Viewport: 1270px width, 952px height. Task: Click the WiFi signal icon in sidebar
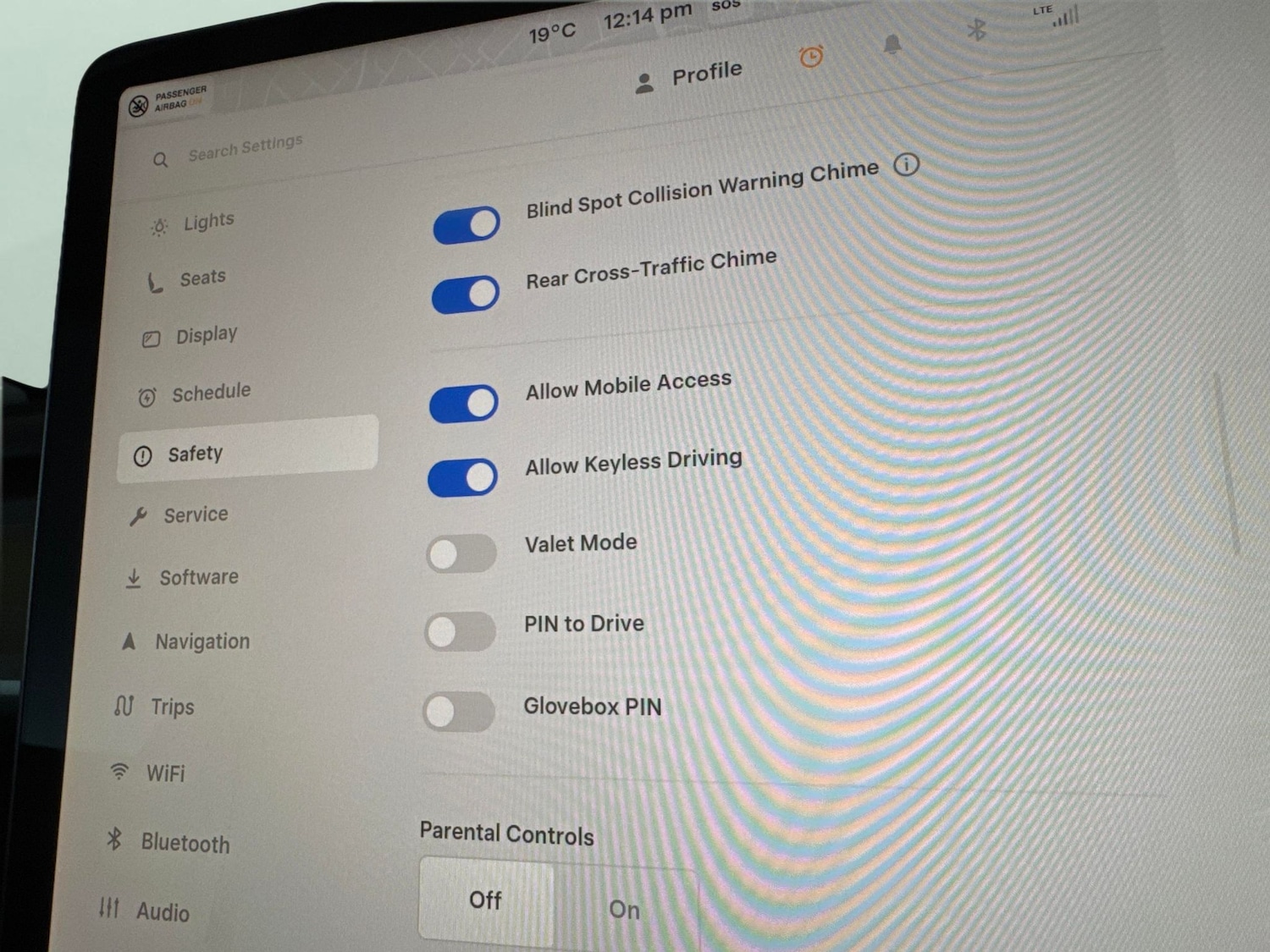tap(119, 771)
